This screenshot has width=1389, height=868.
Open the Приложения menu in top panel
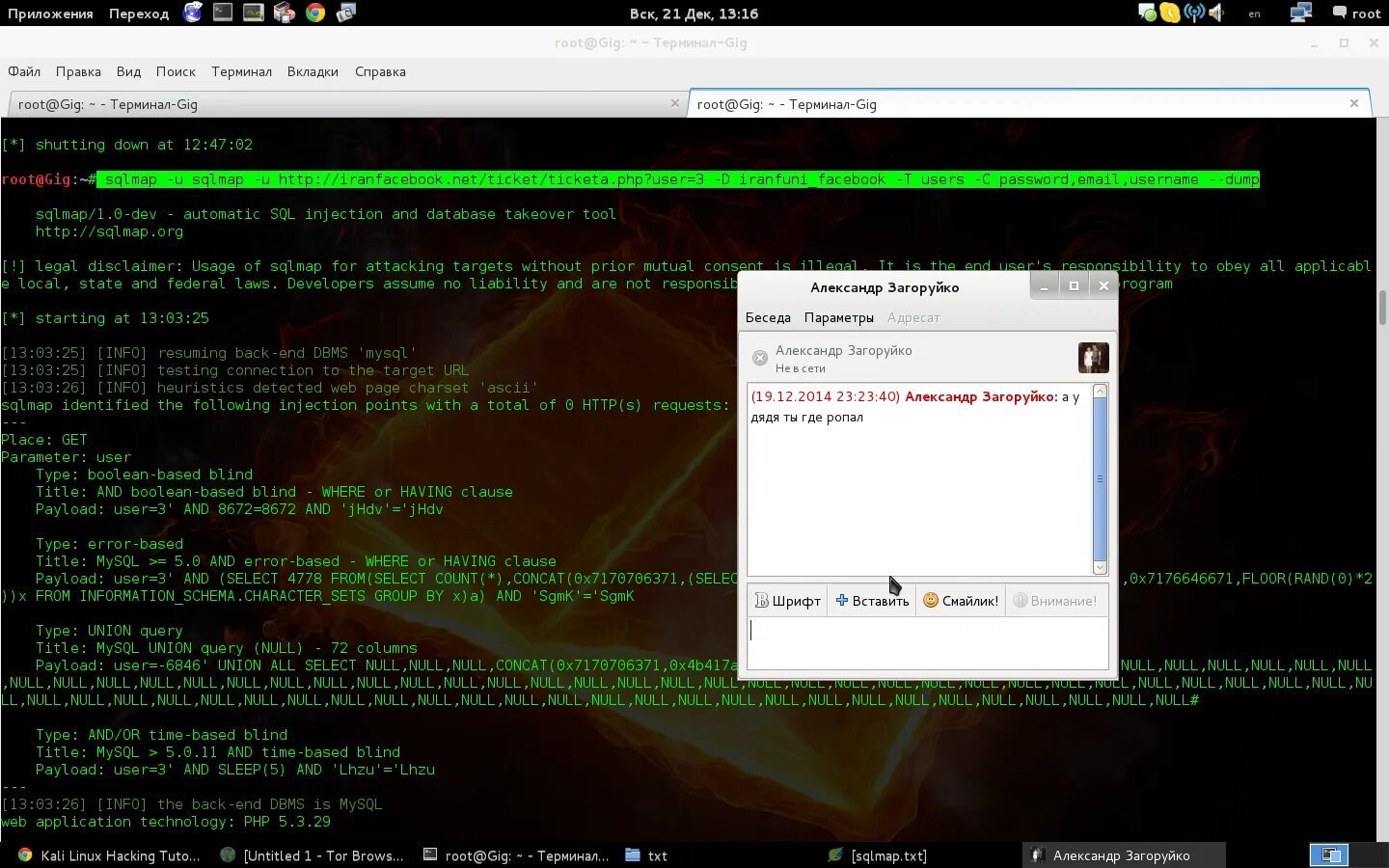click(50, 14)
